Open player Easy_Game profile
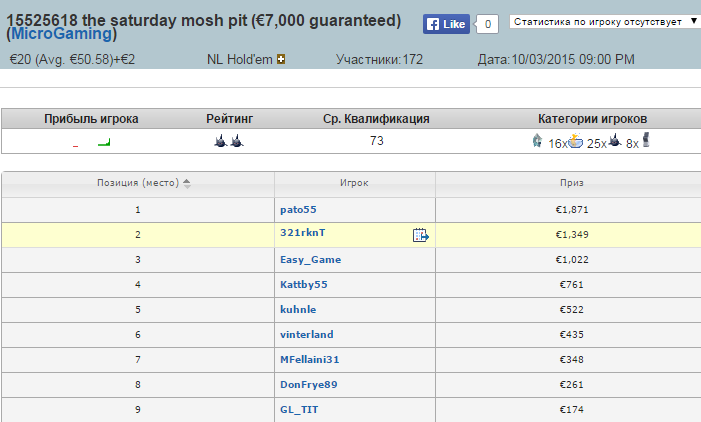Viewport: 701px width, 422px height. point(310,260)
